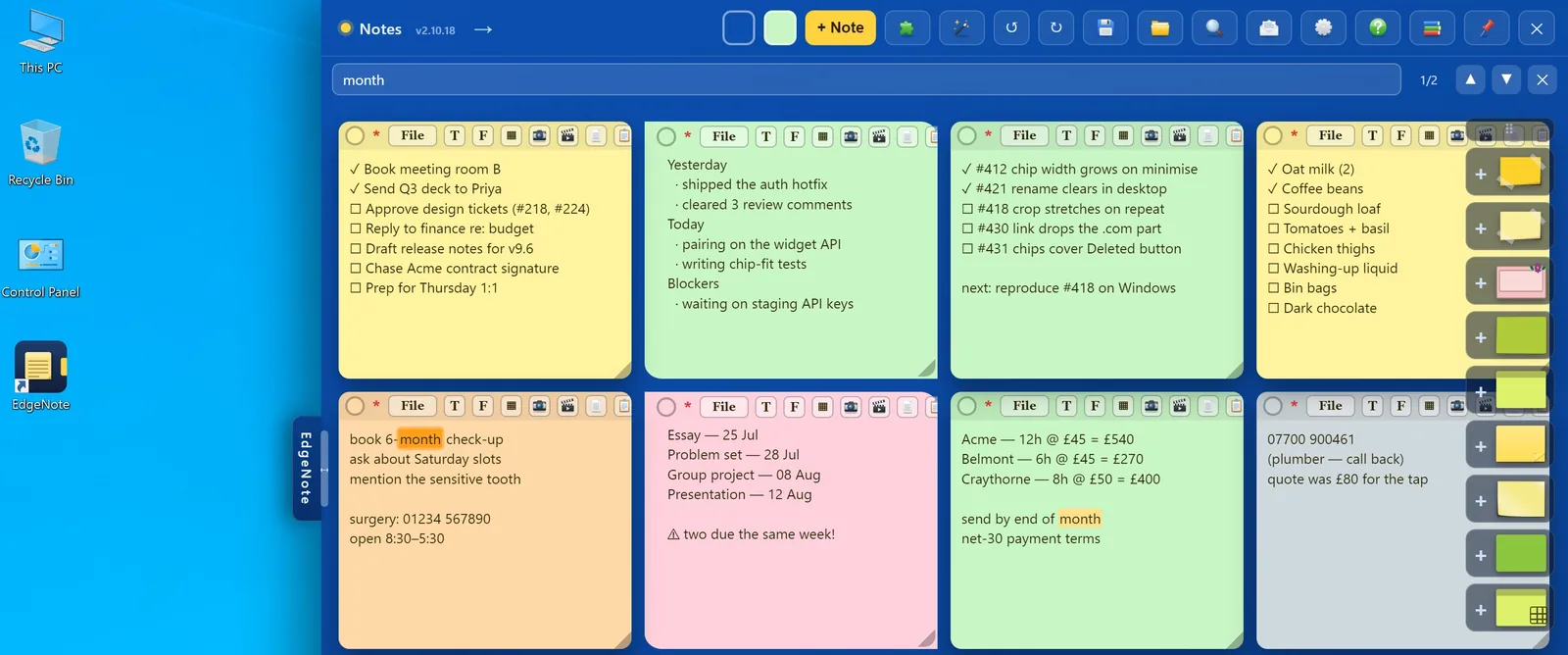
Task: Pick the light green color square in toolbar
Action: point(780,28)
